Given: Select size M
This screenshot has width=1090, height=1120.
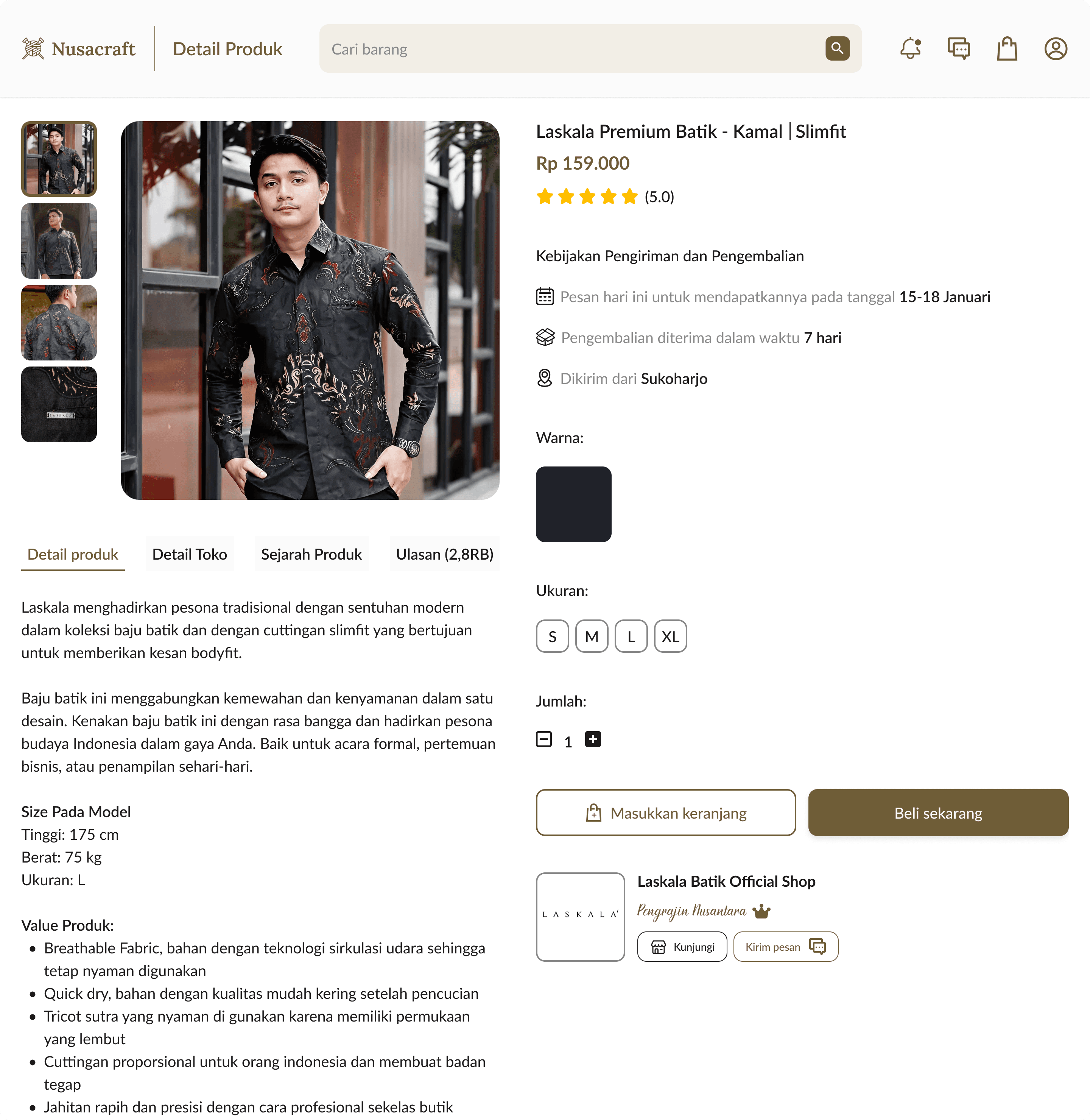Looking at the screenshot, I should click(x=592, y=636).
